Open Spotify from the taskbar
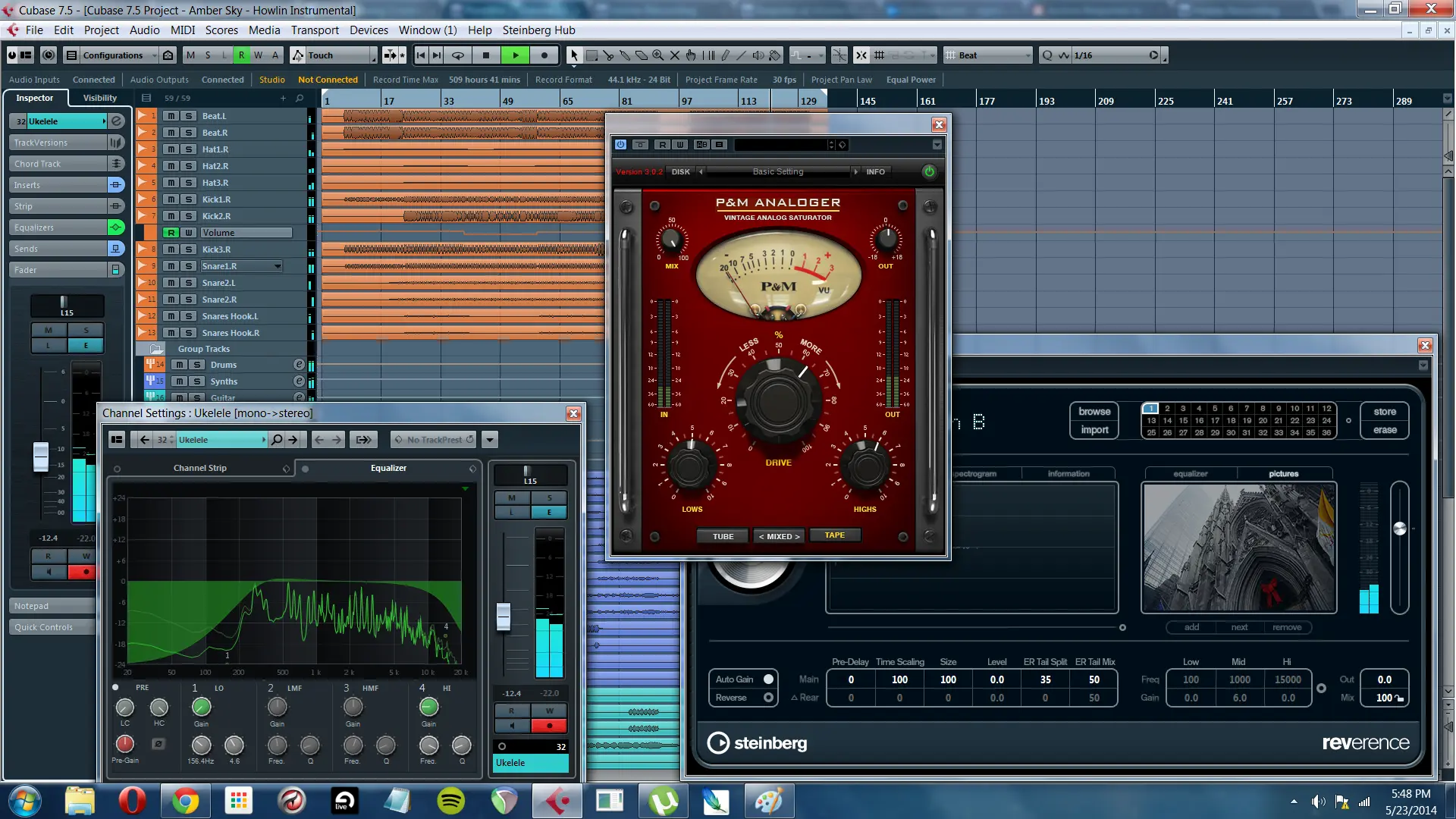Screen dimensions: 1456x819 (x=451, y=801)
